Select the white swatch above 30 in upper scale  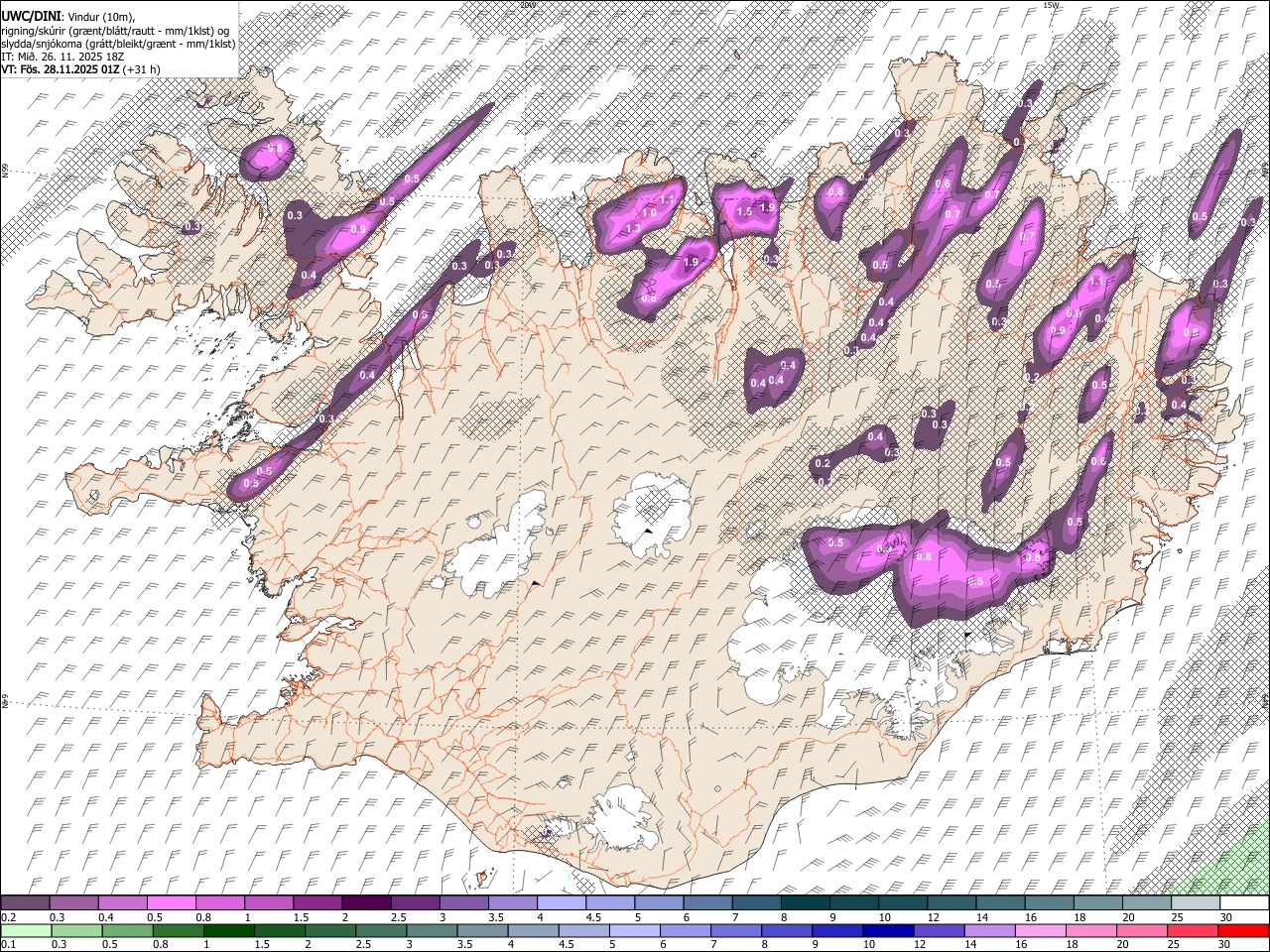pos(1243,903)
